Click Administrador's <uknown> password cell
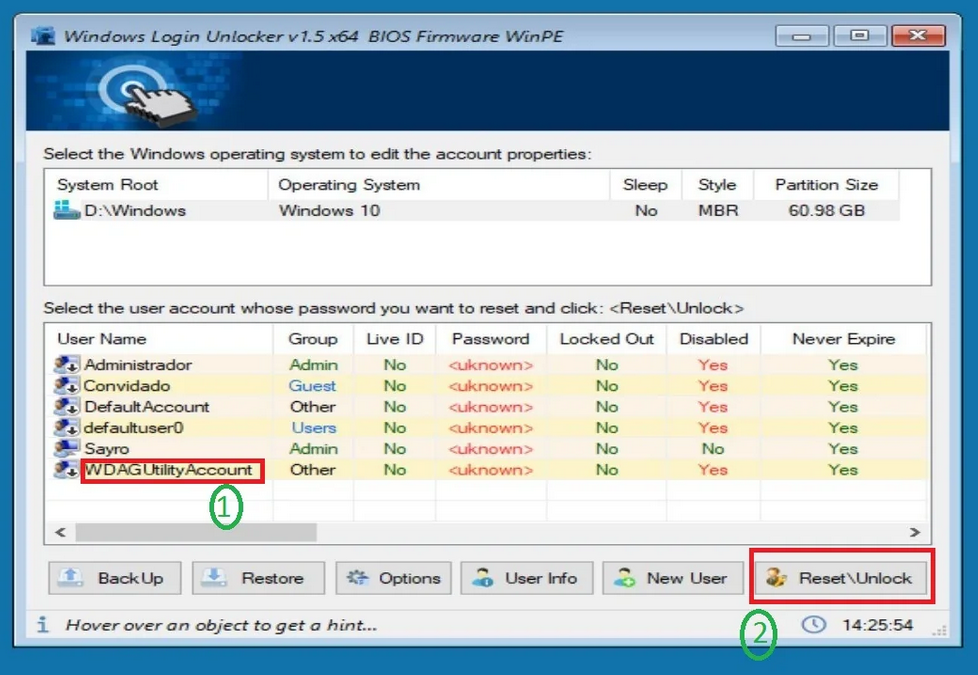The height and width of the screenshot is (675, 978). pos(491,365)
